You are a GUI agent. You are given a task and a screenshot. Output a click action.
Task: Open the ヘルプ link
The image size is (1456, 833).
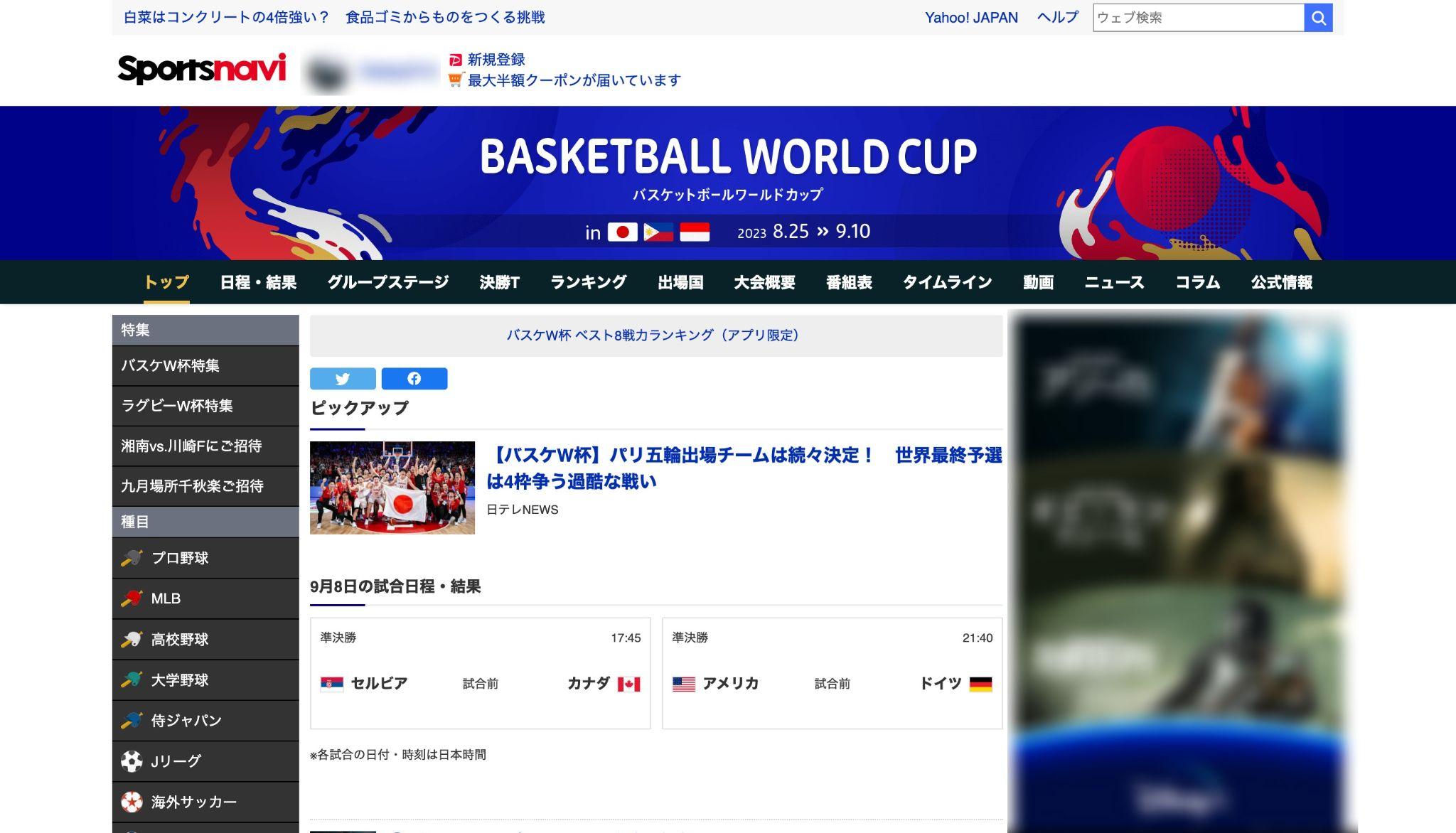tap(1058, 18)
